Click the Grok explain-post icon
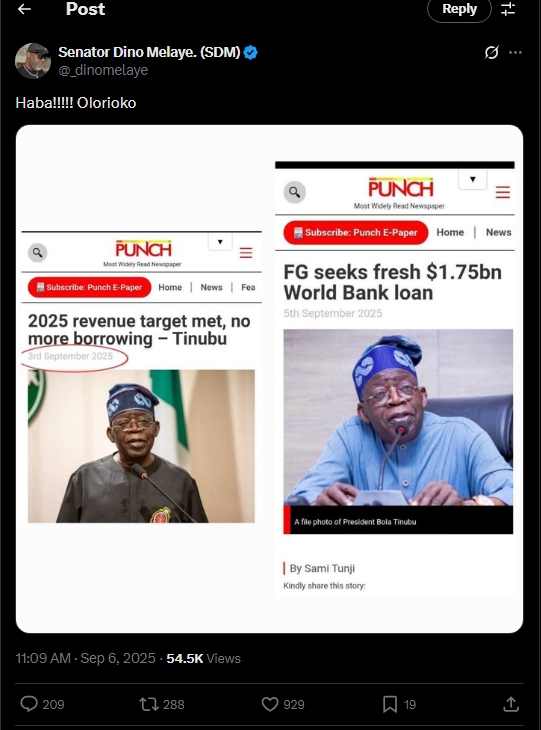Viewport: 541px width, 730px height. click(492, 52)
